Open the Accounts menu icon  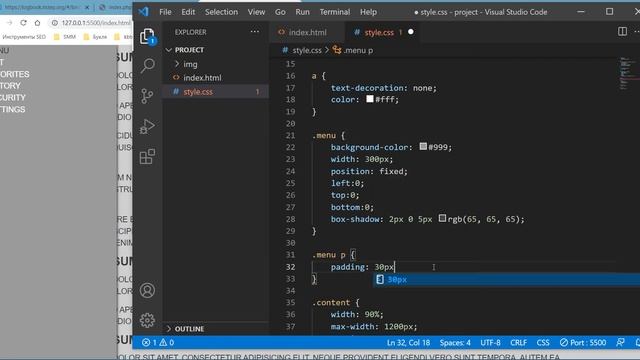147,291
